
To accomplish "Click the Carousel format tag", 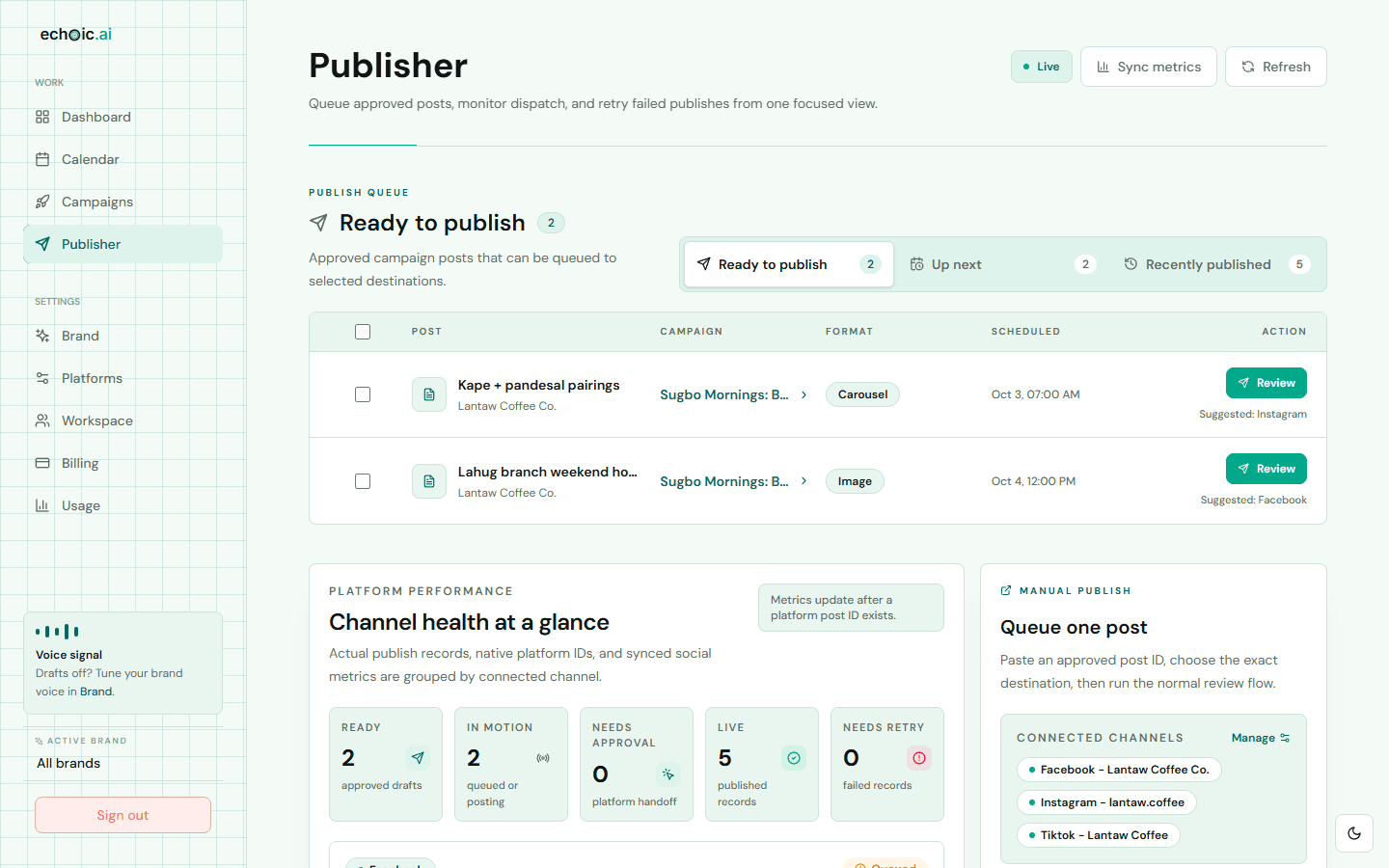I will pyautogui.click(x=862, y=394).
